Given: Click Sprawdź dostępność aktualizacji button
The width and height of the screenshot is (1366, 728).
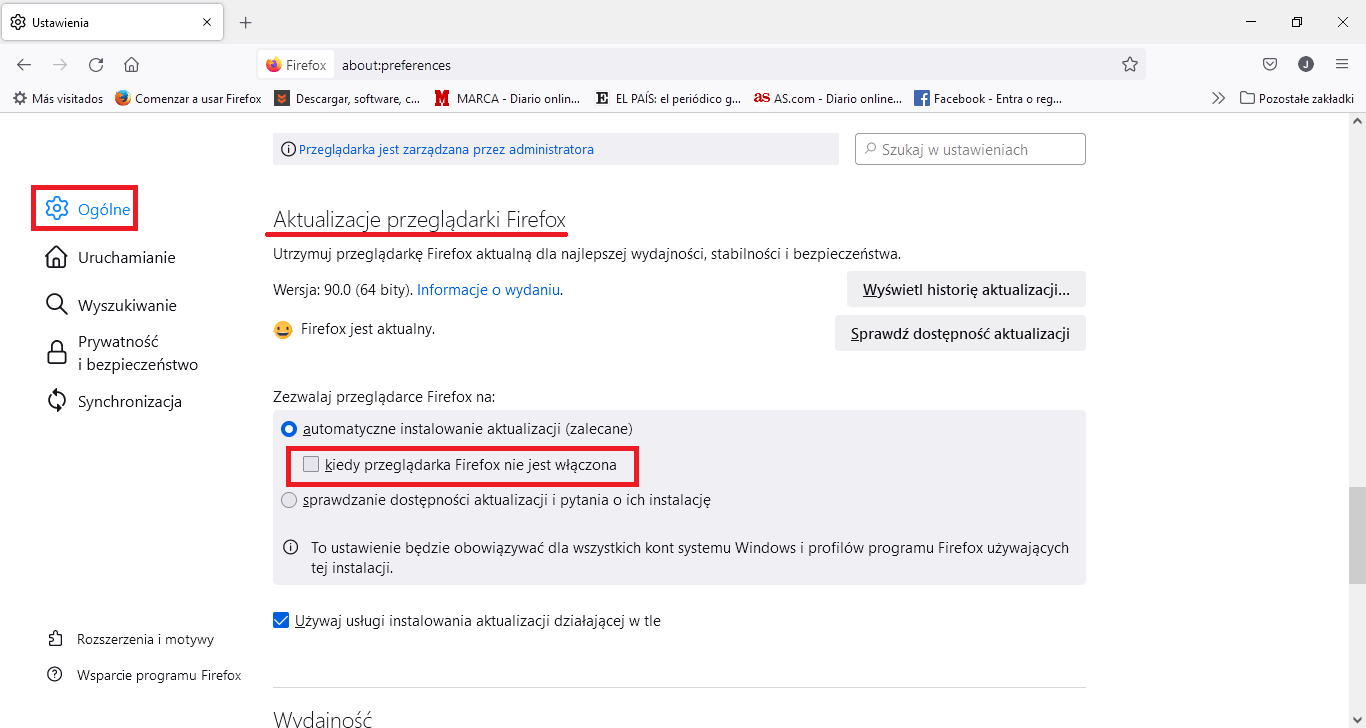Looking at the screenshot, I should (960, 333).
